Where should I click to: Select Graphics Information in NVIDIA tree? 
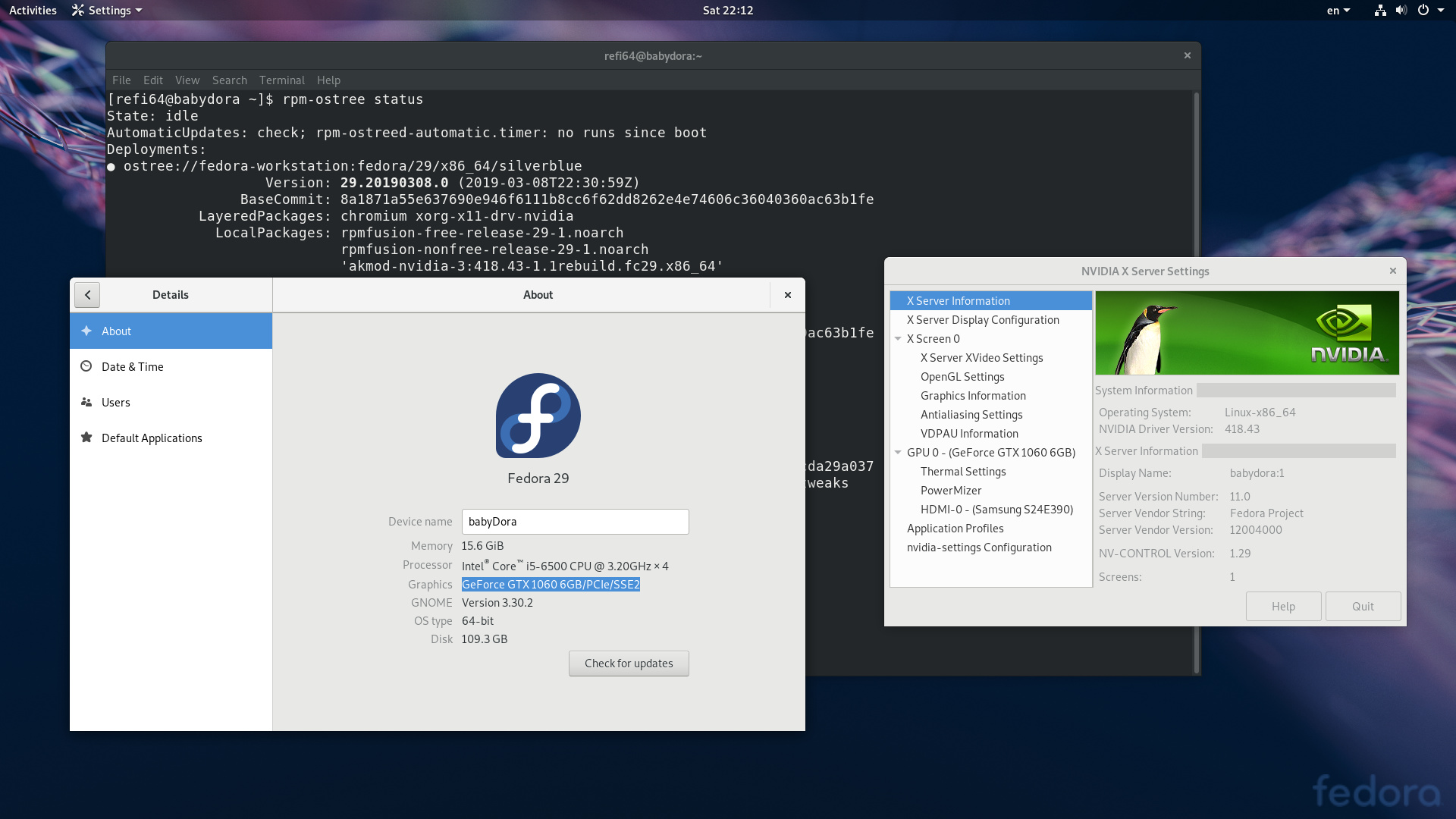(x=991, y=396)
